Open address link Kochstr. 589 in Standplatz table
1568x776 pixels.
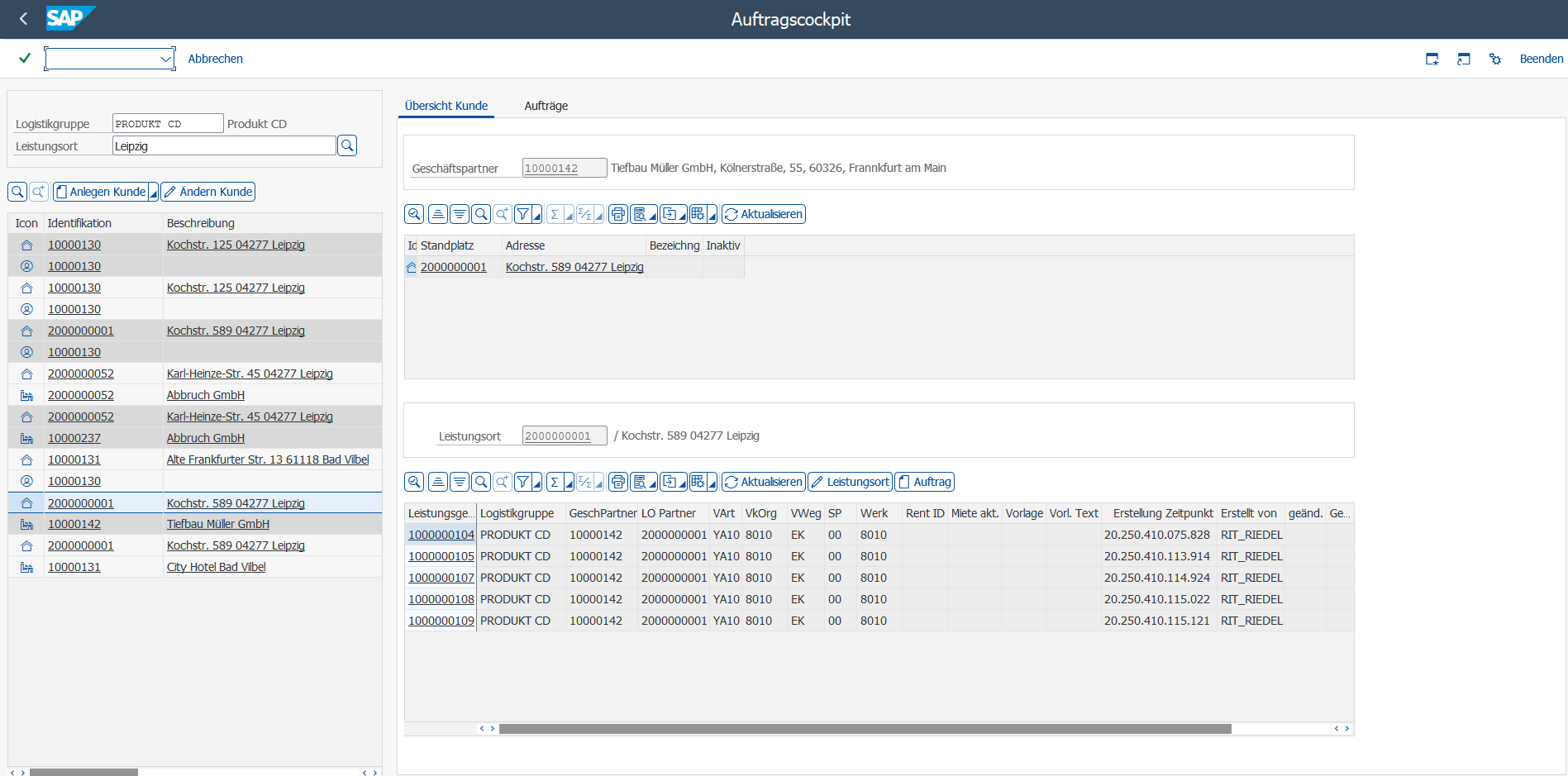click(574, 267)
